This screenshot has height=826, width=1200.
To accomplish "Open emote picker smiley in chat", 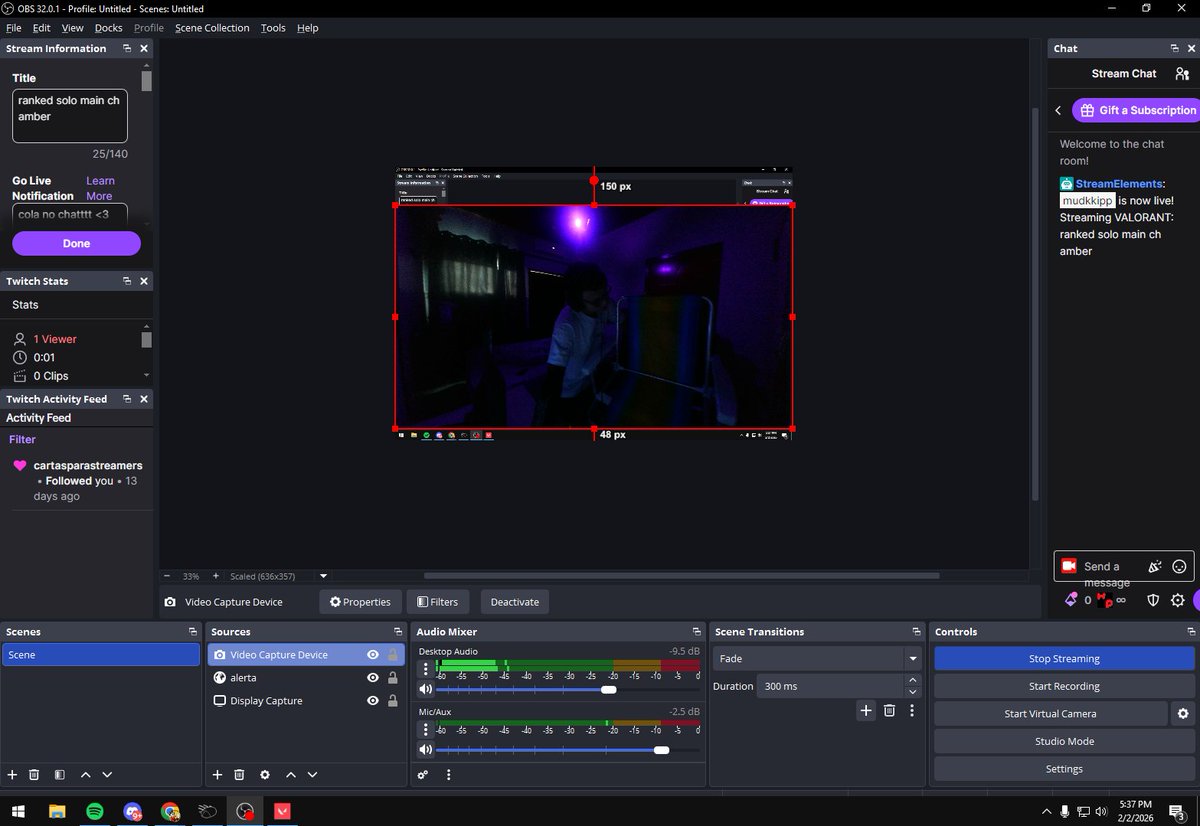I will pos(1179,566).
